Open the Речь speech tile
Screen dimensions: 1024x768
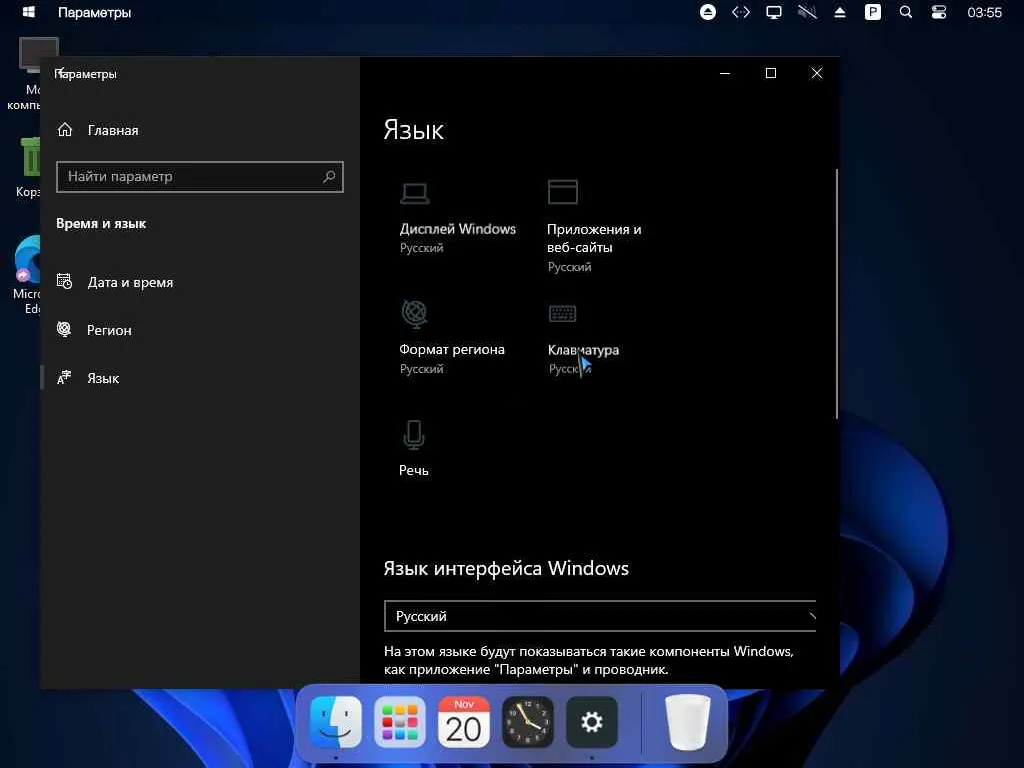click(x=414, y=449)
